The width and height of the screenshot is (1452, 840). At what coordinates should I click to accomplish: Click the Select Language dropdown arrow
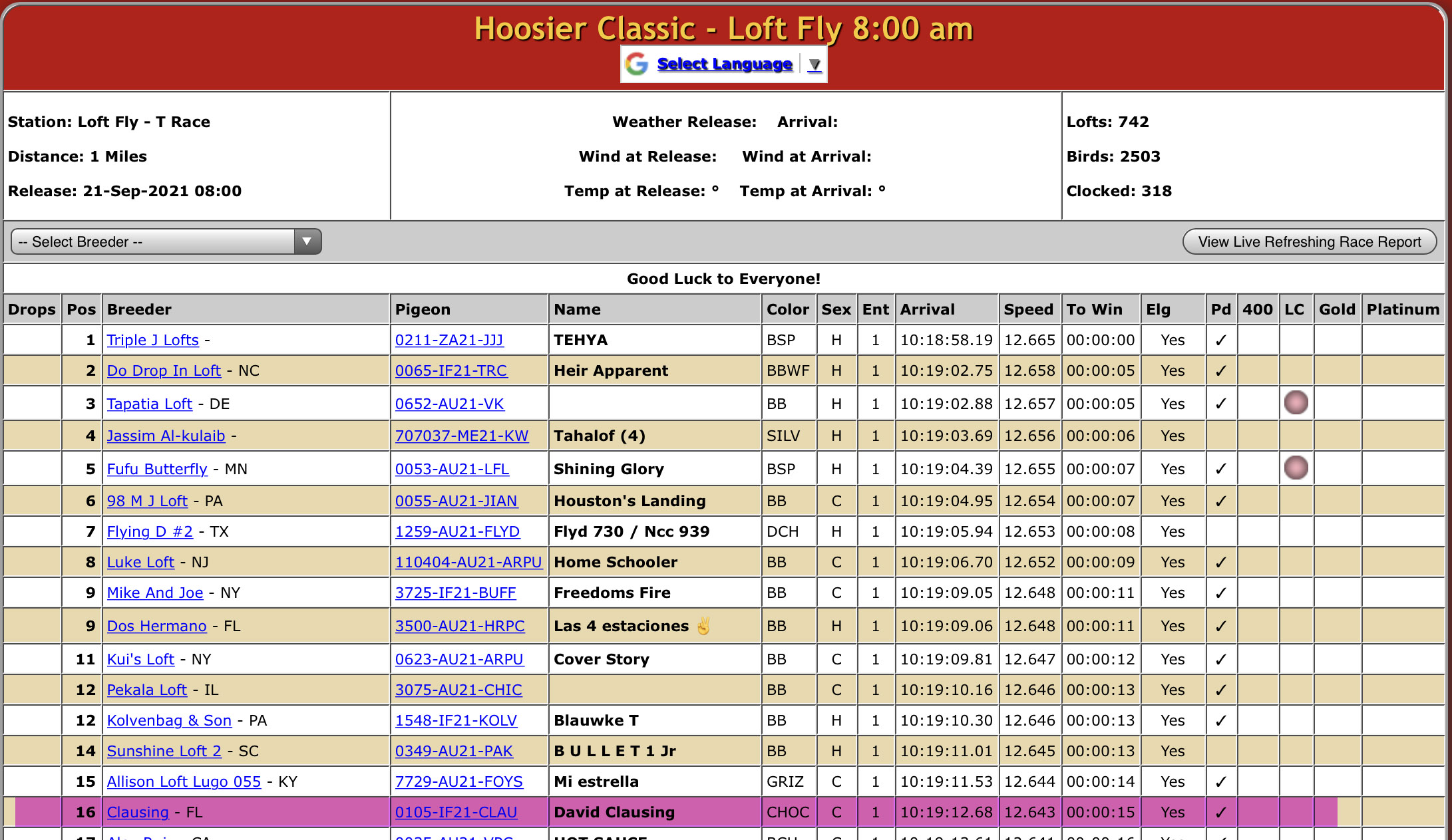point(815,65)
